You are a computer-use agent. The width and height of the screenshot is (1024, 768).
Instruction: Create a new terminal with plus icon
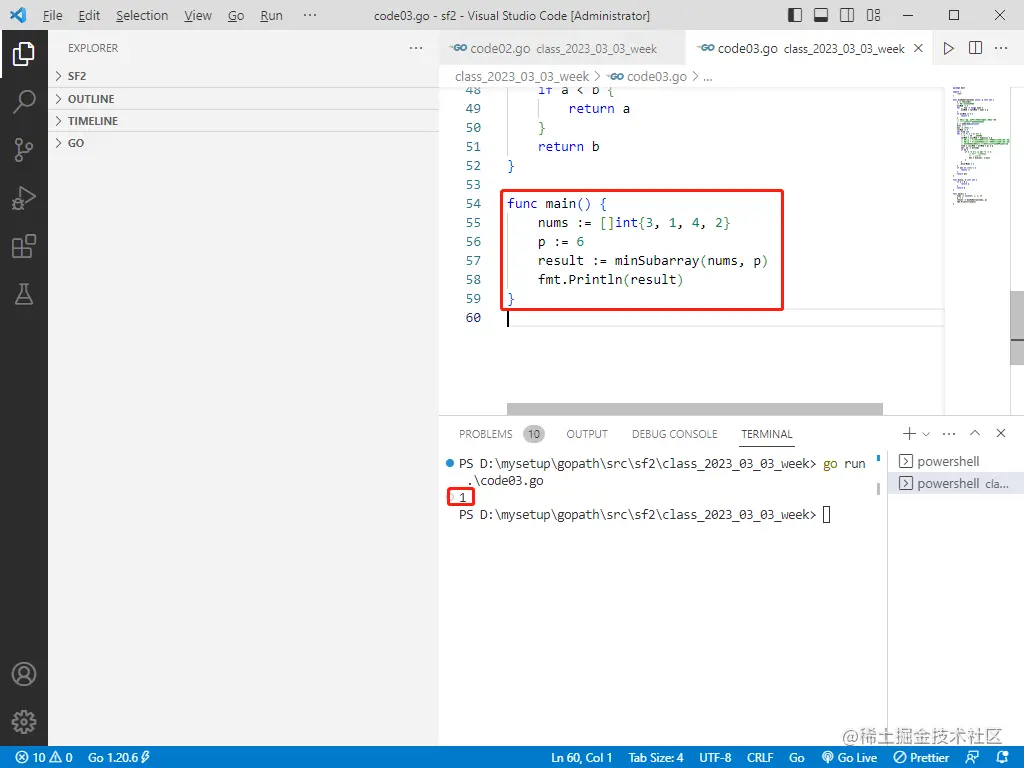pos(908,434)
